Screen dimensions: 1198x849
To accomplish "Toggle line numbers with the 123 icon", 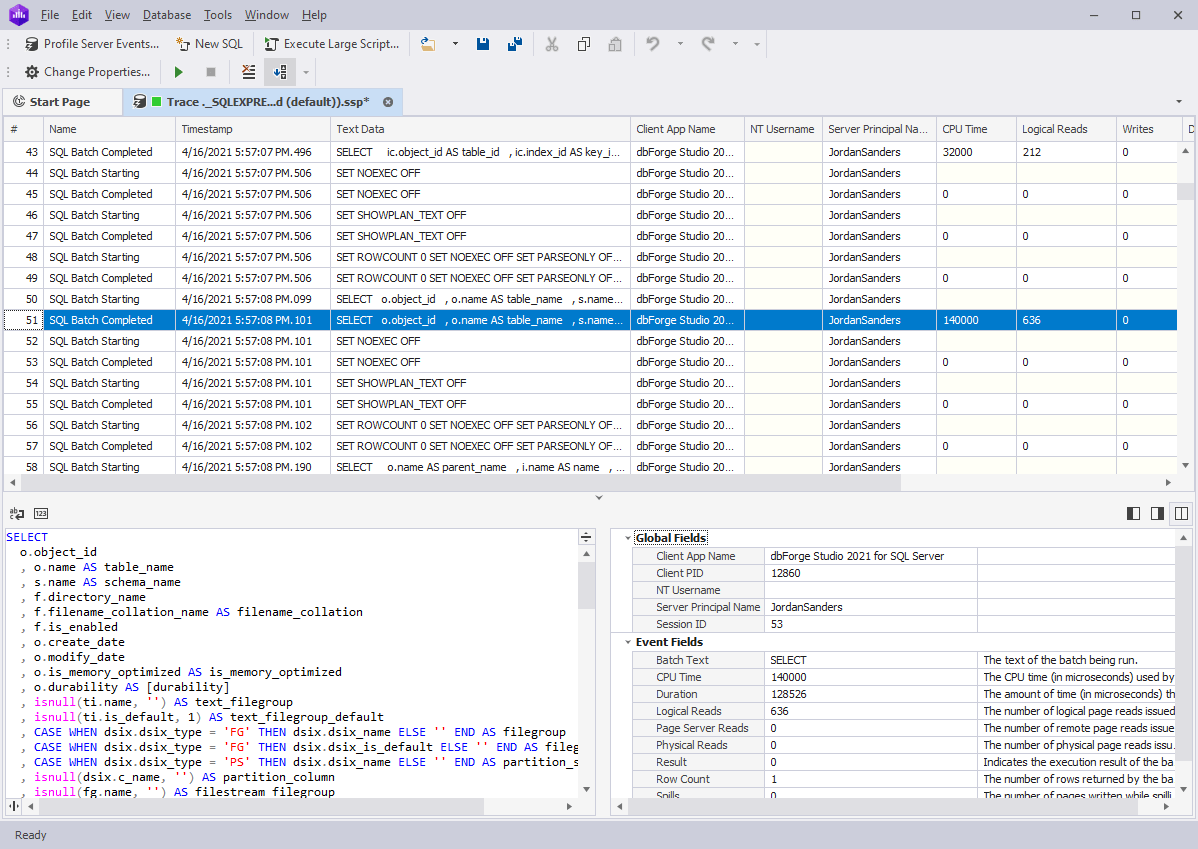I will (40, 513).
